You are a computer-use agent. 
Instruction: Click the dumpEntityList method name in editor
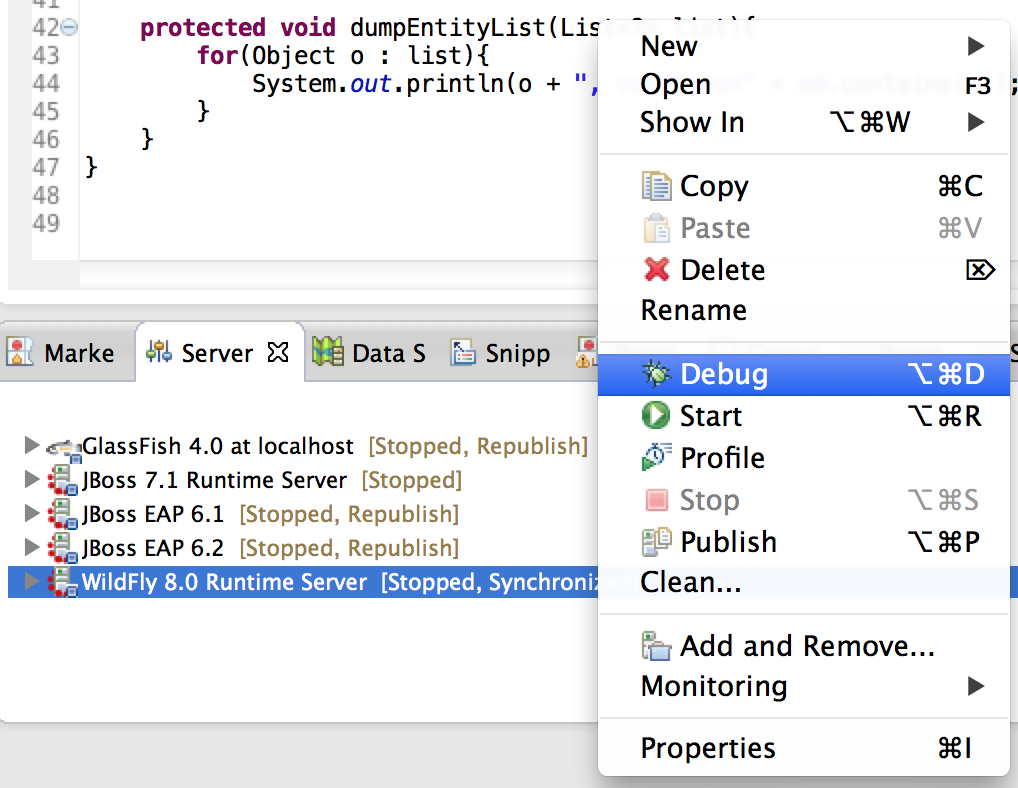[448, 28]
